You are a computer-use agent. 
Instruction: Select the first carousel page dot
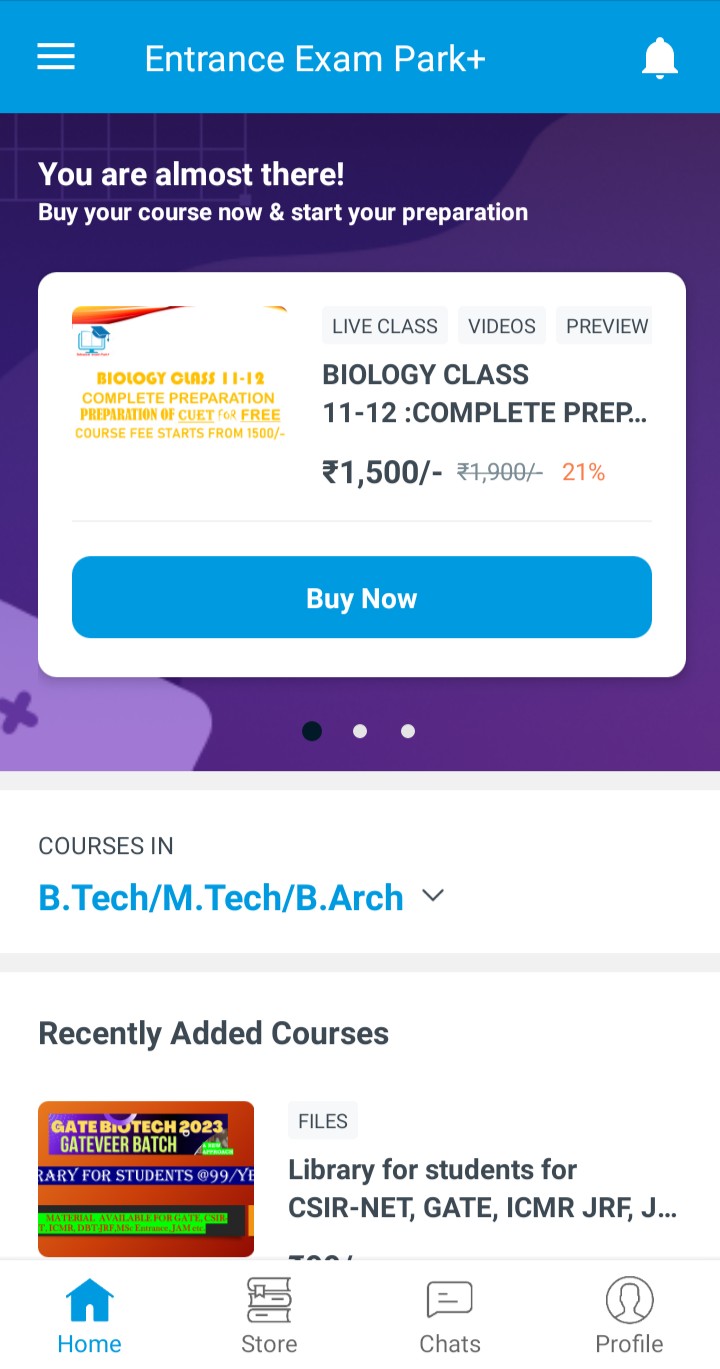[x=312, y=731]
